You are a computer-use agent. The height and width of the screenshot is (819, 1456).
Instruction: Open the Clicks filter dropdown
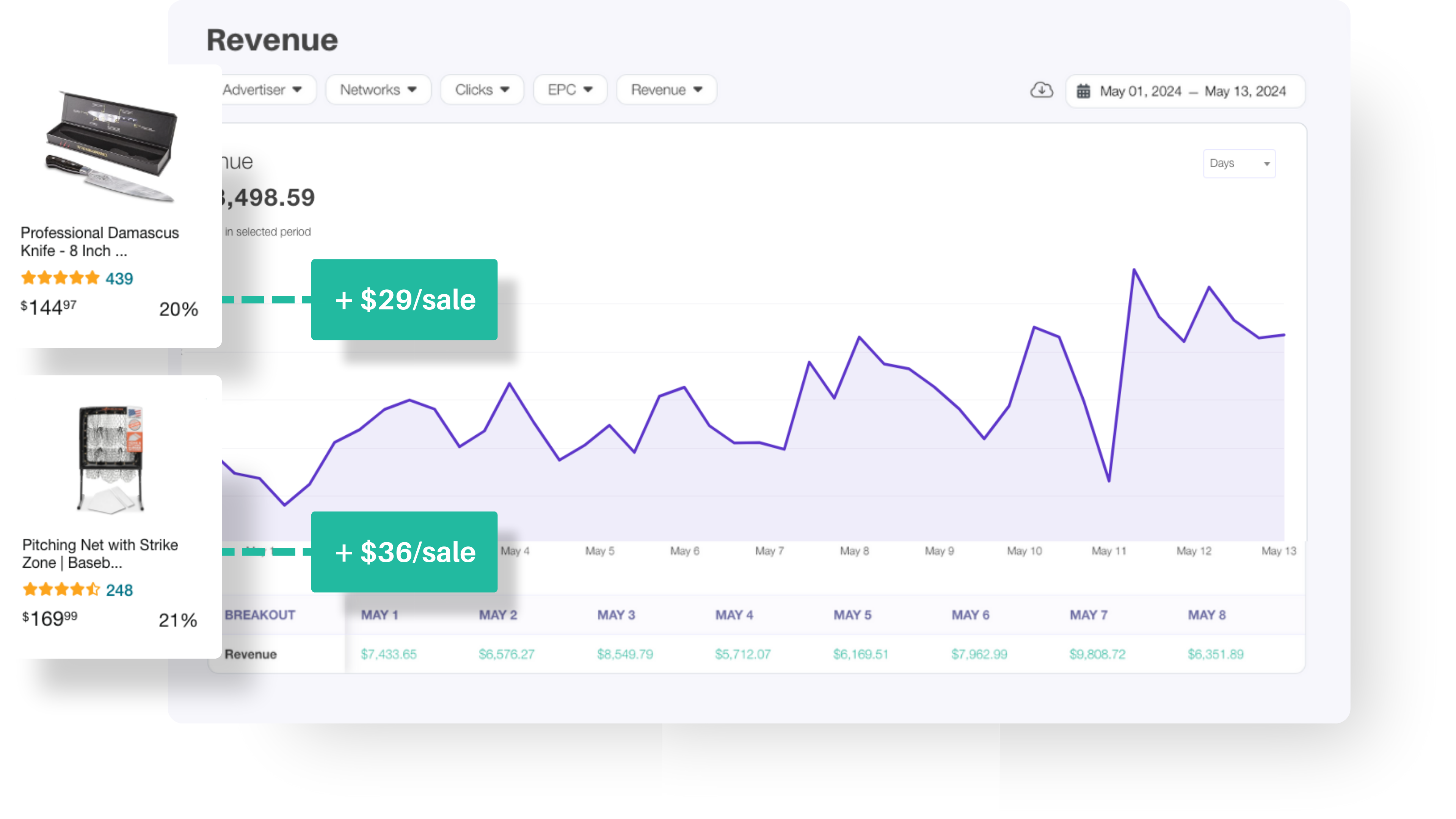(482, 90)
